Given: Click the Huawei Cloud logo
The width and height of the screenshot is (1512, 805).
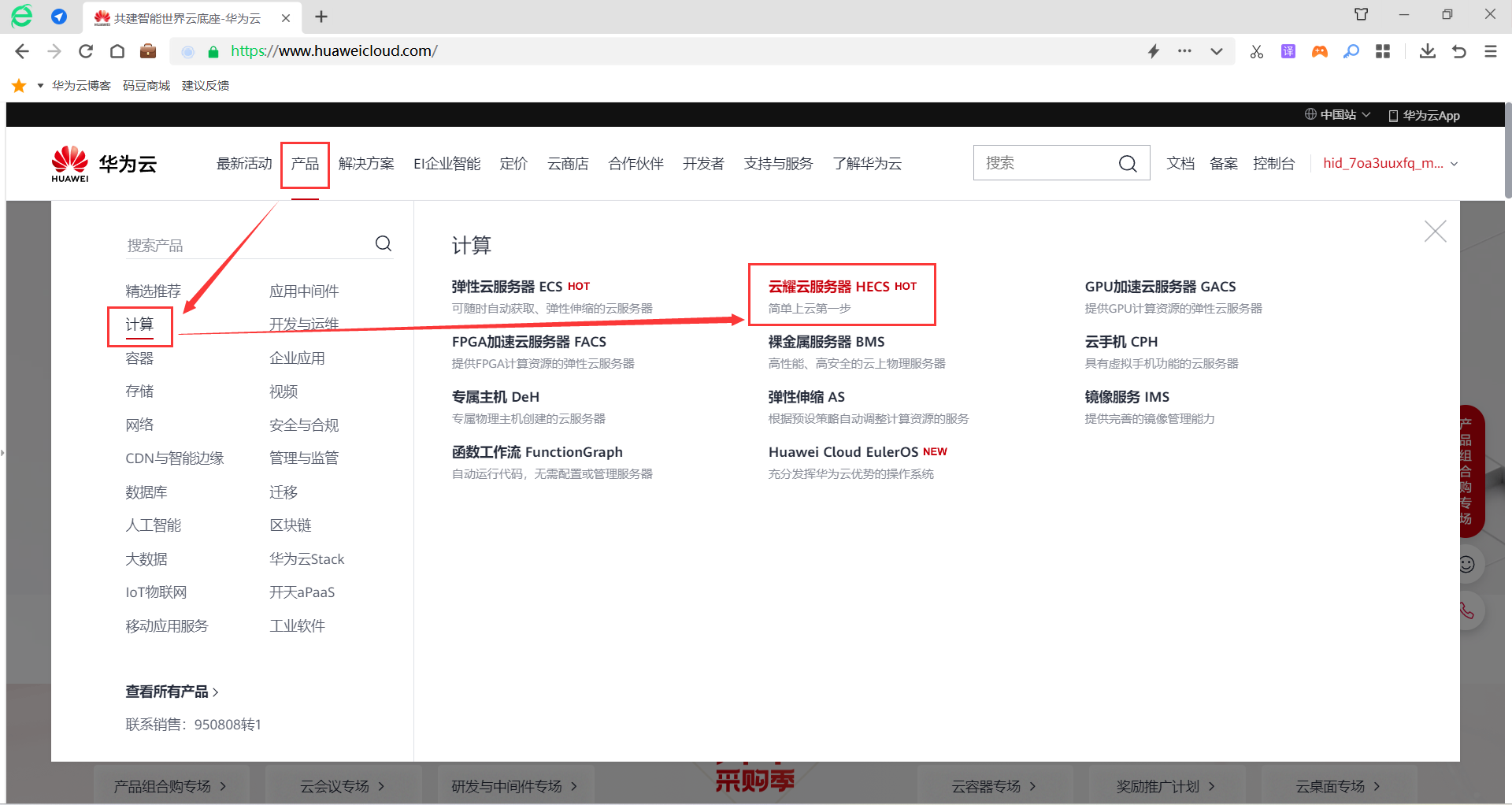Looking at the screenshot, I should [x=104, y=164].
